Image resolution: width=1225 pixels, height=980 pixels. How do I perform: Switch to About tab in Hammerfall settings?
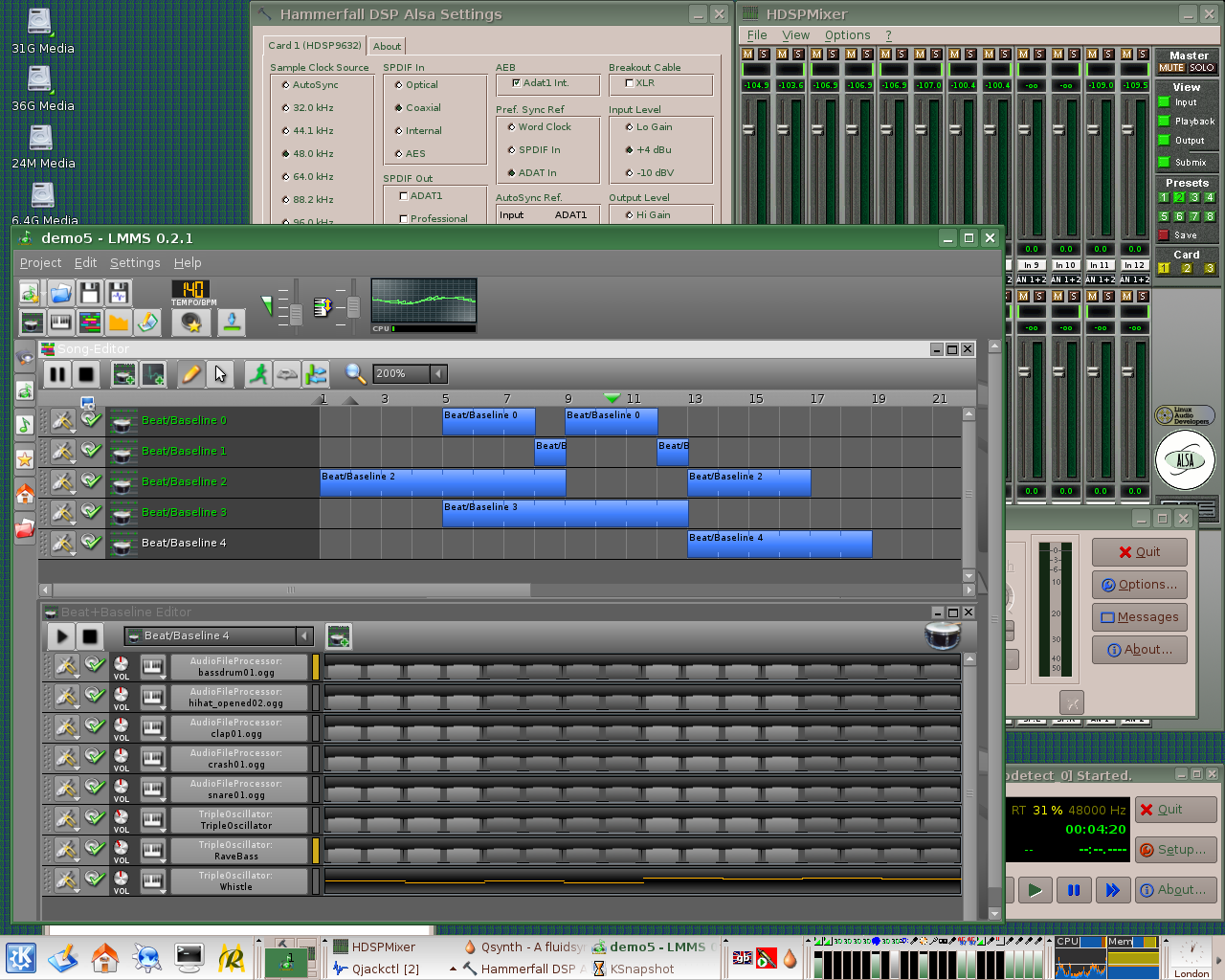387,46
